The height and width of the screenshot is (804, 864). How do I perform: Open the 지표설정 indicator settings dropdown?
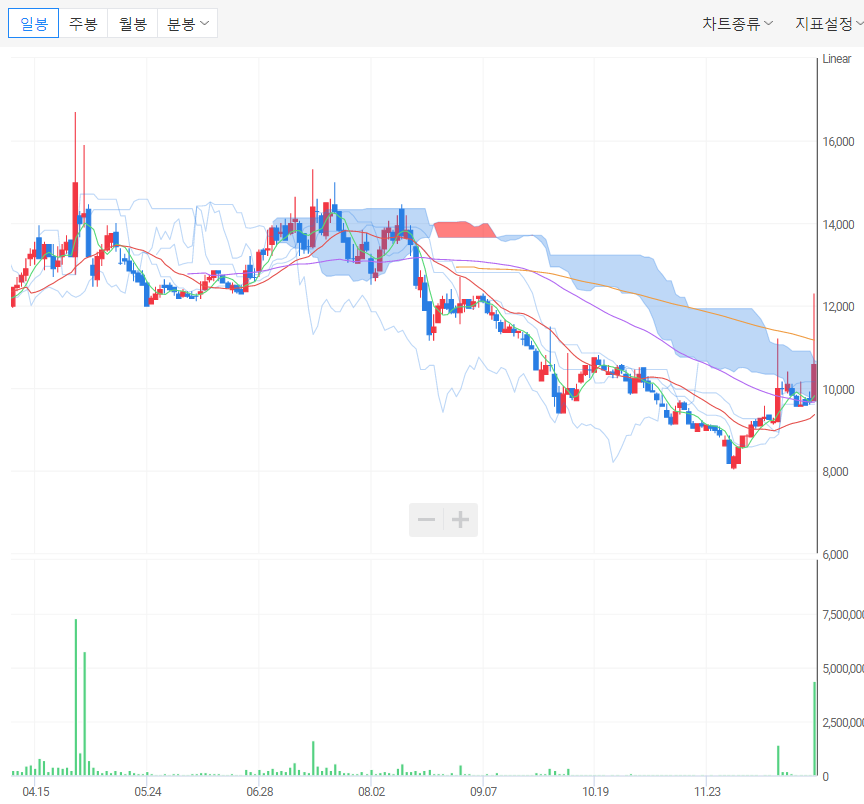pyautogui.click(x=829, y=24)
